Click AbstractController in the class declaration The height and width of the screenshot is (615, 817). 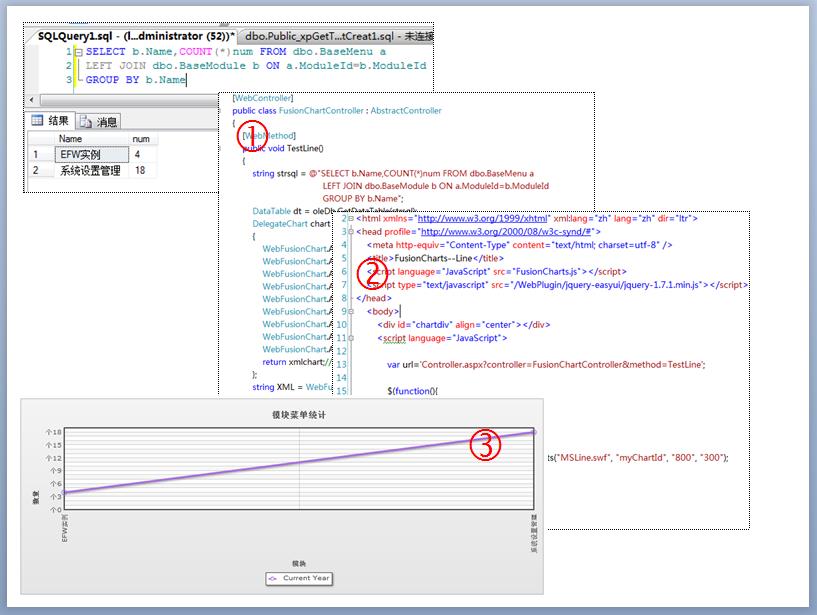coord(406,110)
